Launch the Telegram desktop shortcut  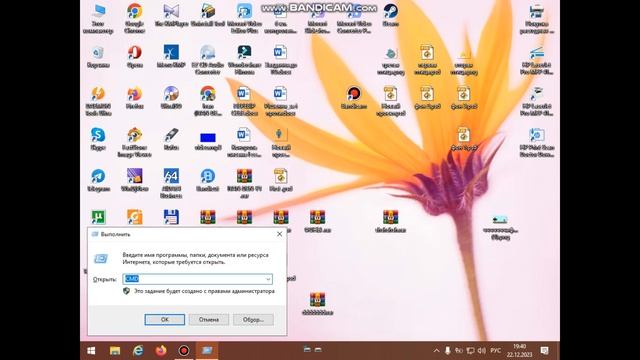(98, 177)
